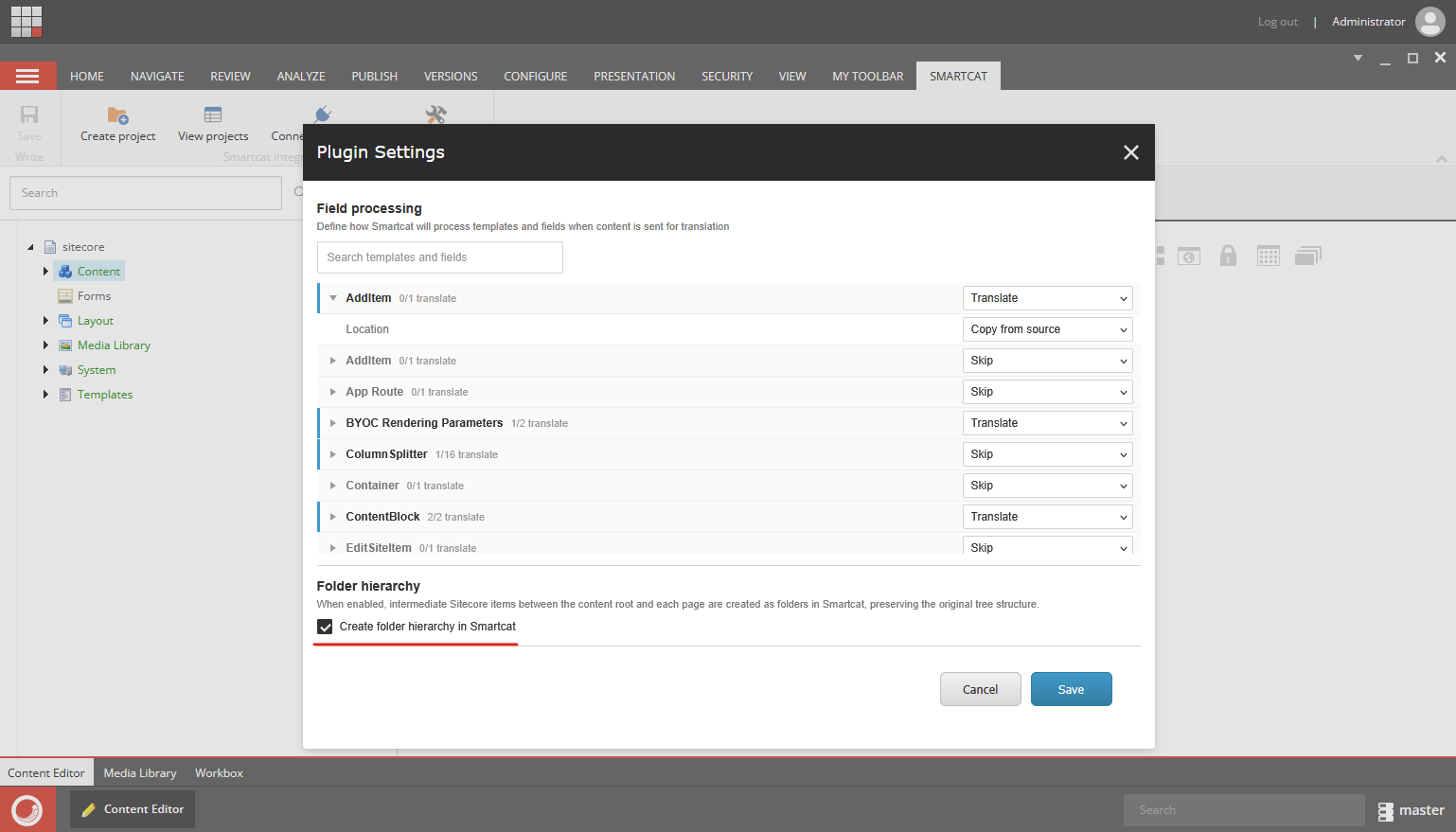Cancel the Plugin Settings dialog
The width and height of the screenshot is (1456, 832).
coord(981,689)
